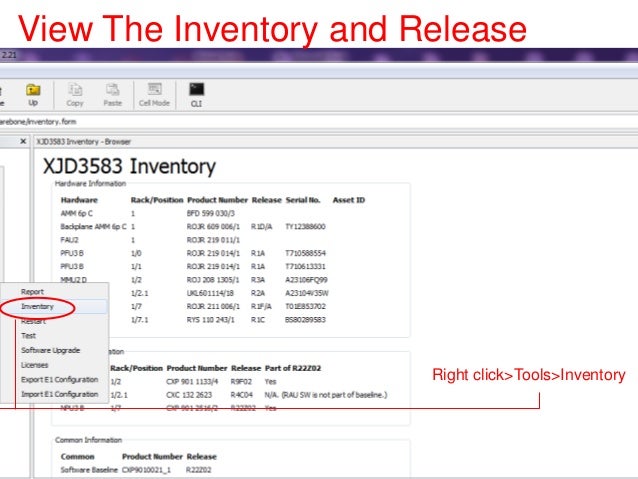Viewport: 638px width, 479px height.
Task: Click the RAU SW not part of baseline note
Action: [x=326, y=395]
